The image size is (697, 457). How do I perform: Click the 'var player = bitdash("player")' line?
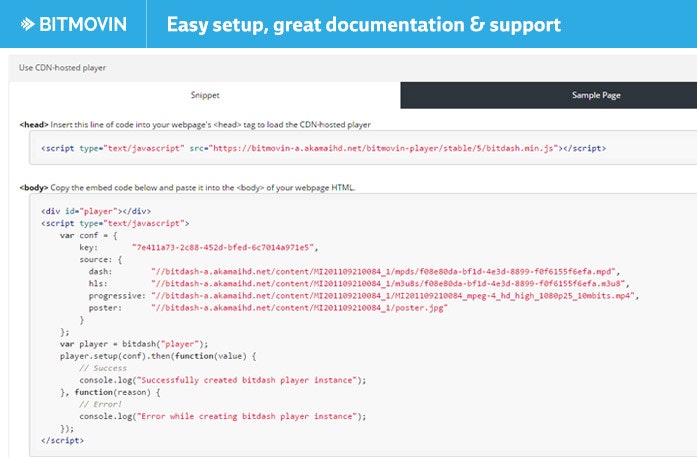coord(134,344)
